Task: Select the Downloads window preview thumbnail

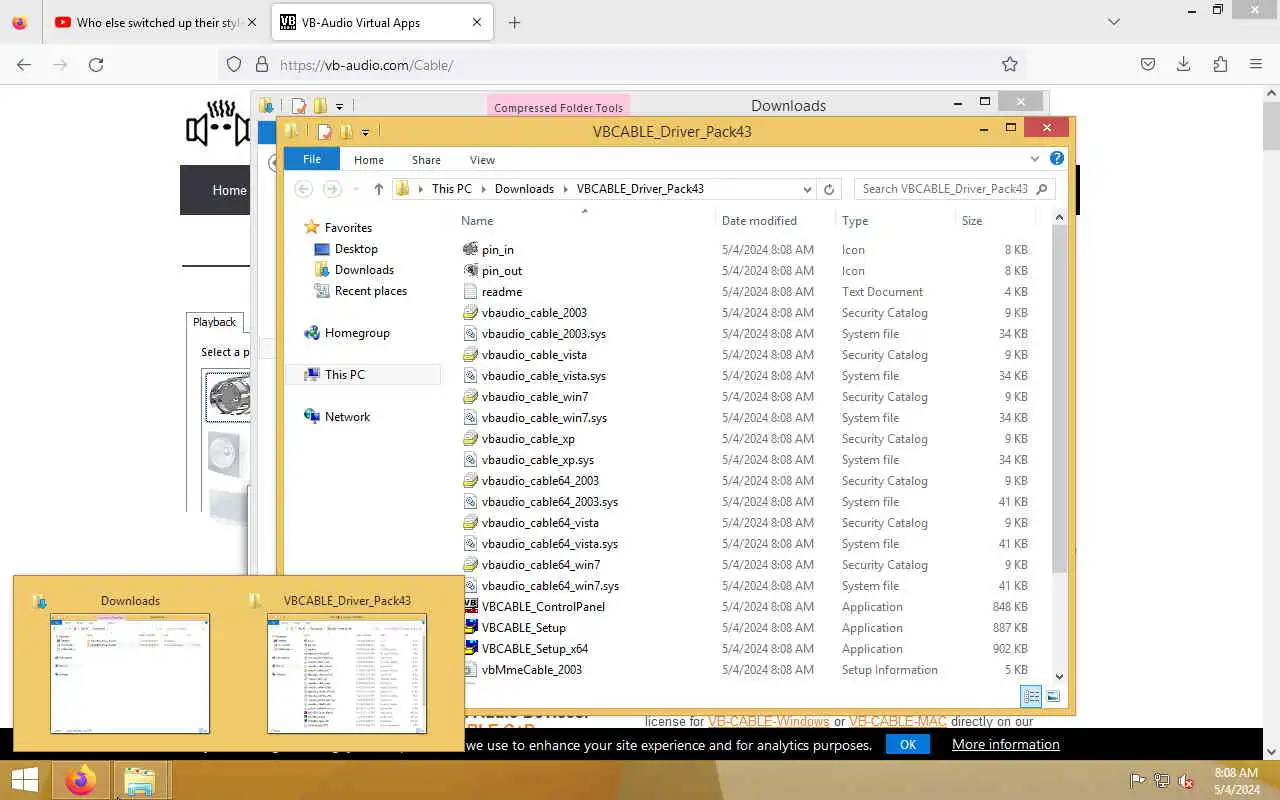Action: point(130,673)
